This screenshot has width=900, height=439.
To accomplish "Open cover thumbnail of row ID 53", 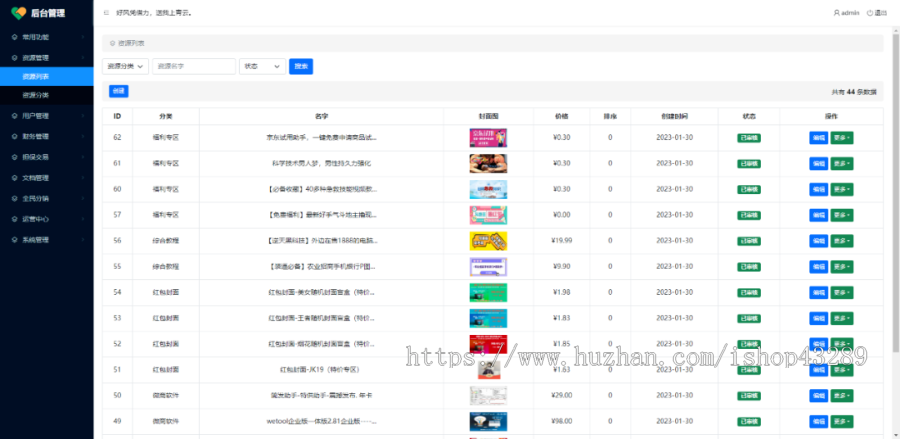I will click(488, 318).
